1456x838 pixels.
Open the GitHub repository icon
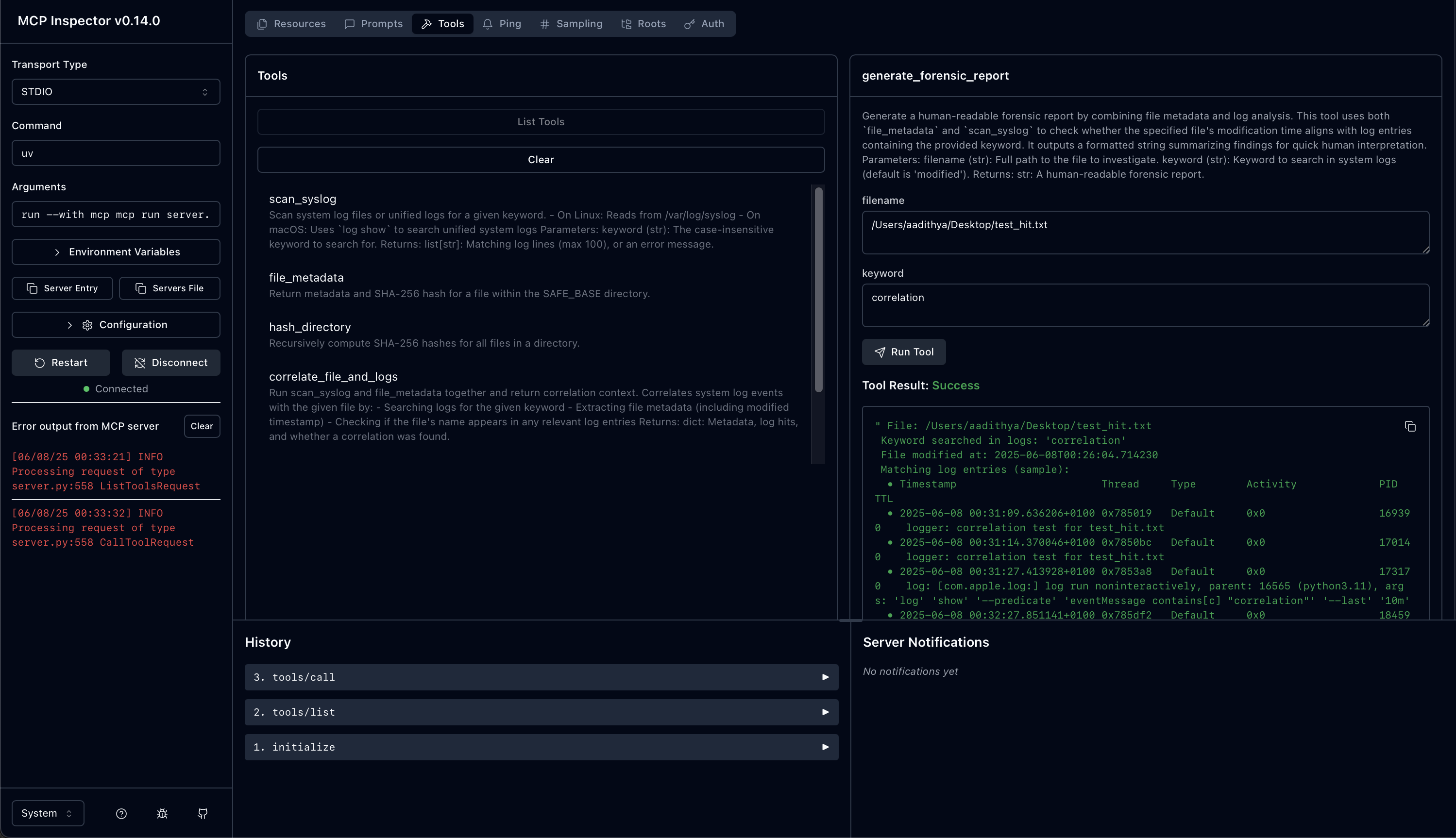[203, 813]
